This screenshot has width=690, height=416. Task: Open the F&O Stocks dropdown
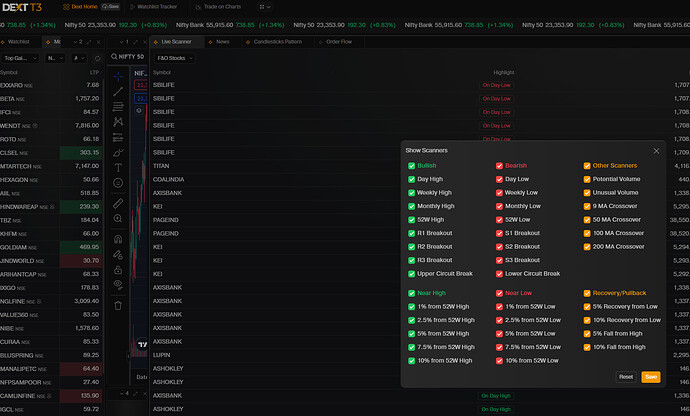click(x=175, y=58)
